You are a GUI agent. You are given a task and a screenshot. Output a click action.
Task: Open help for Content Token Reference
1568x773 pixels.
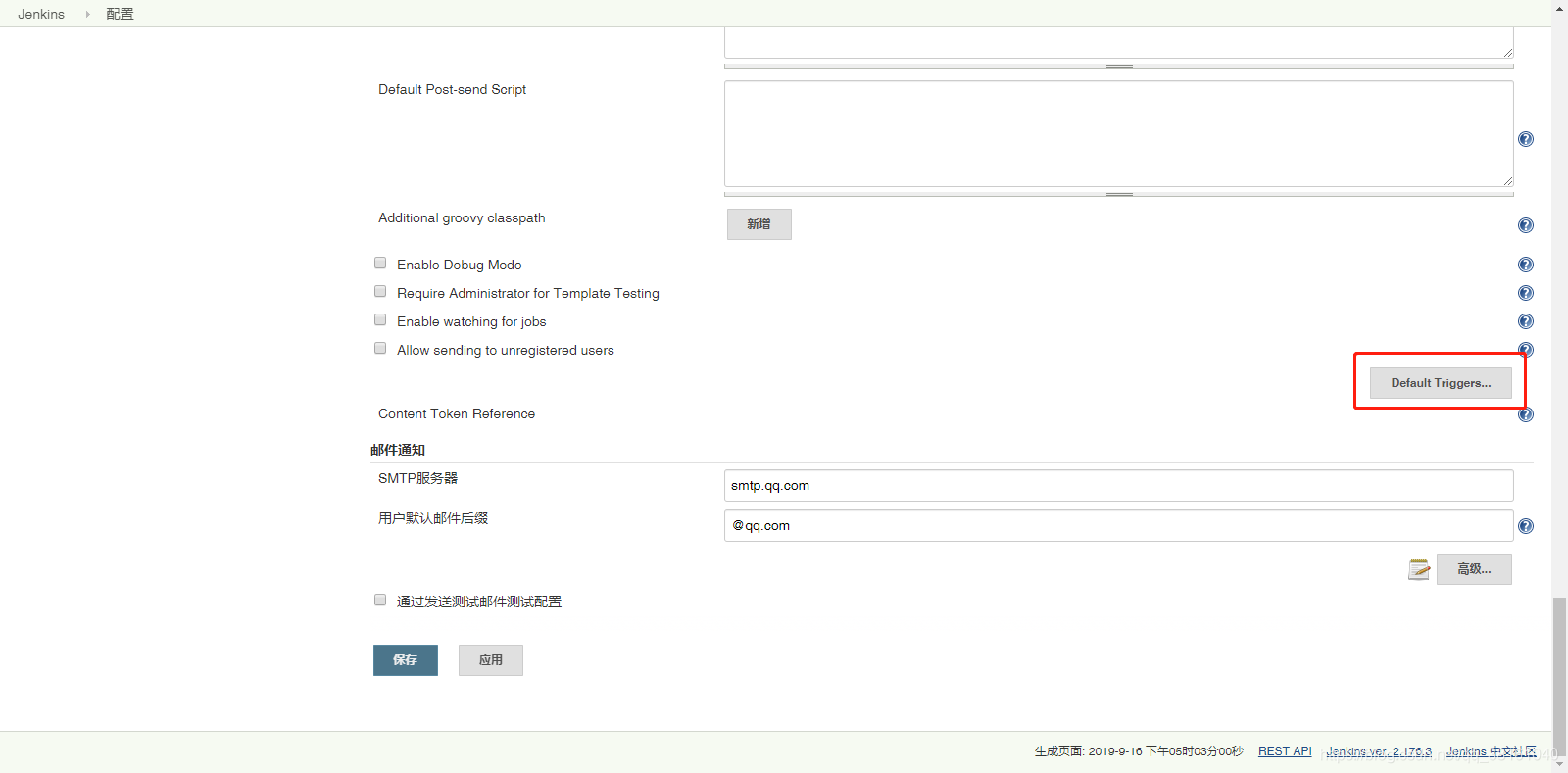[x=1526, y=414]
